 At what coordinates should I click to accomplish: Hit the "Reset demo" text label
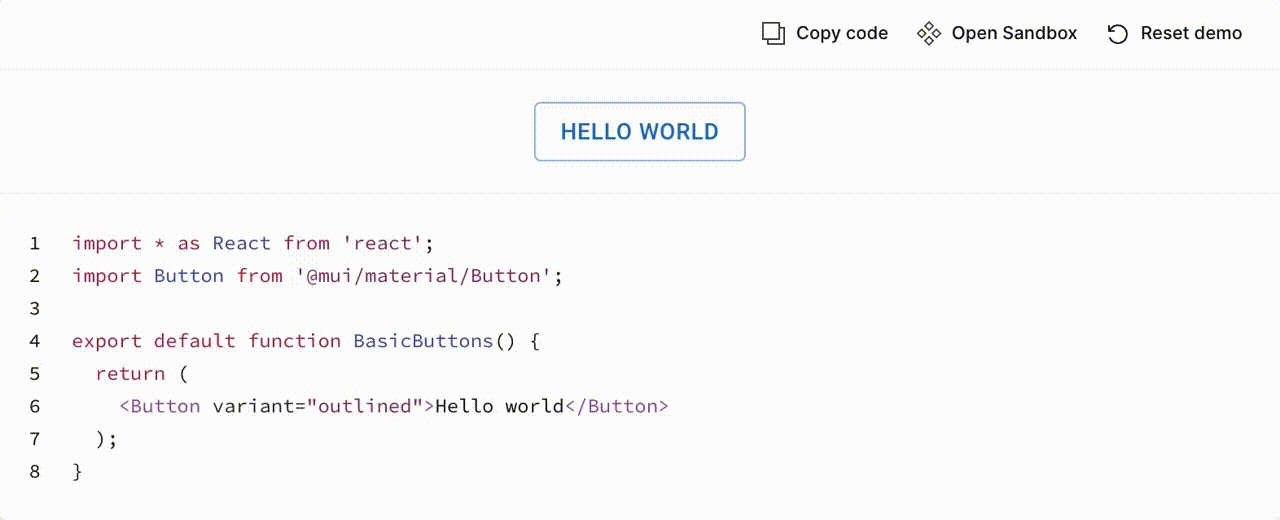click(1191, 33)
